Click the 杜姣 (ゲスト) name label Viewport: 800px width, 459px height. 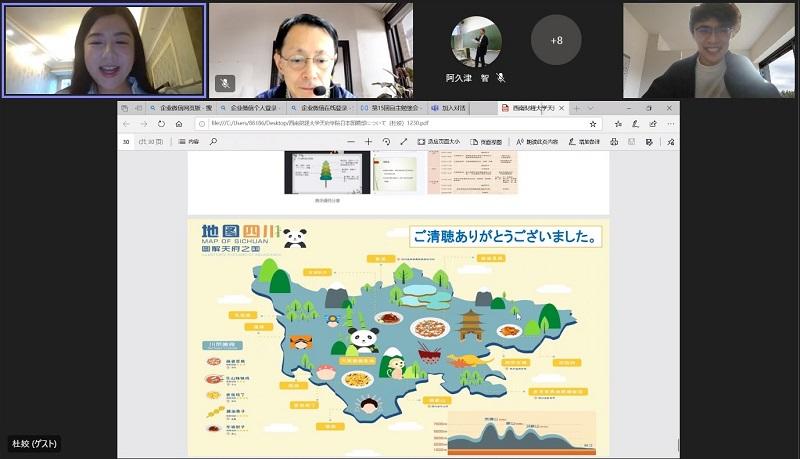tap(35, 443)
